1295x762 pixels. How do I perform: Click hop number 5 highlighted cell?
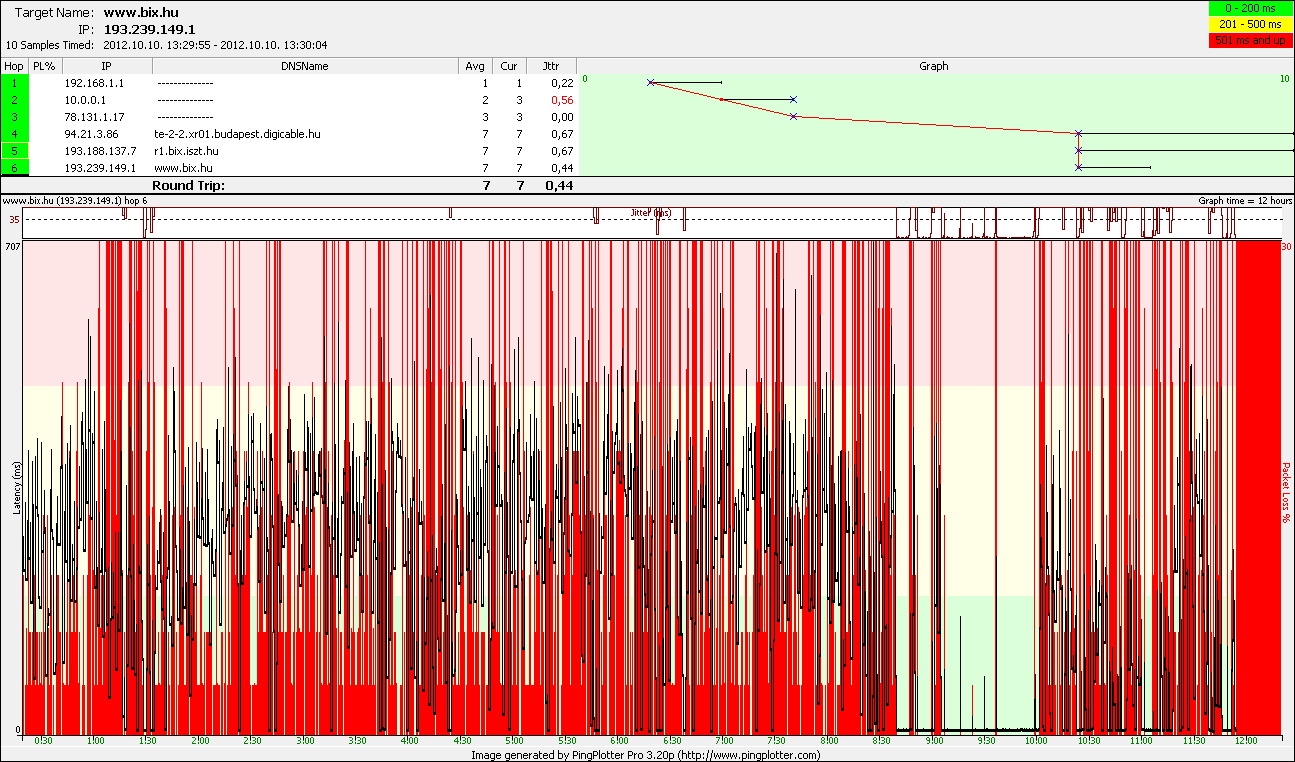(x=14, y=151)
